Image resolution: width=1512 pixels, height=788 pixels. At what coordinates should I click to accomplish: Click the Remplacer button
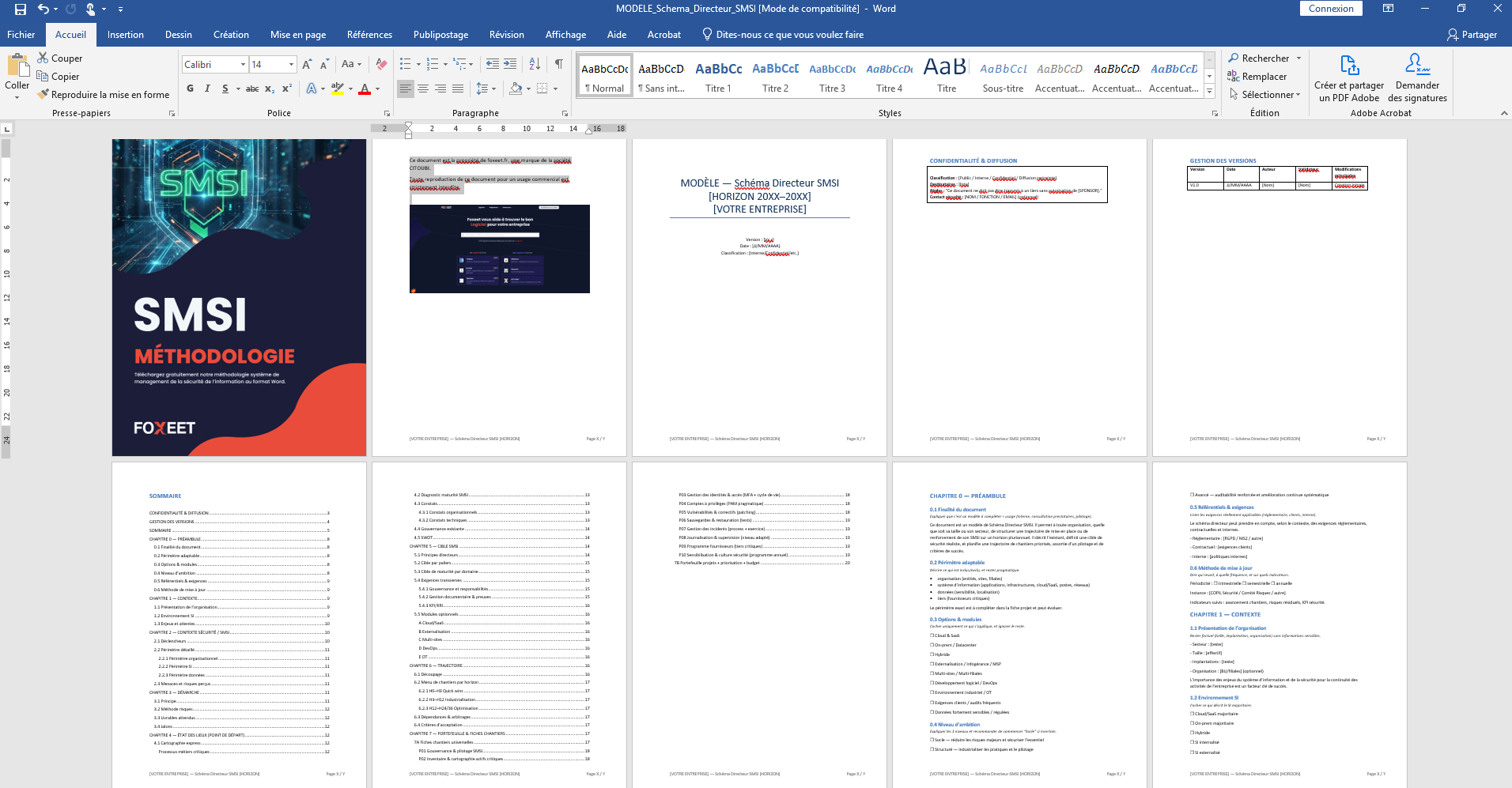1263,77
